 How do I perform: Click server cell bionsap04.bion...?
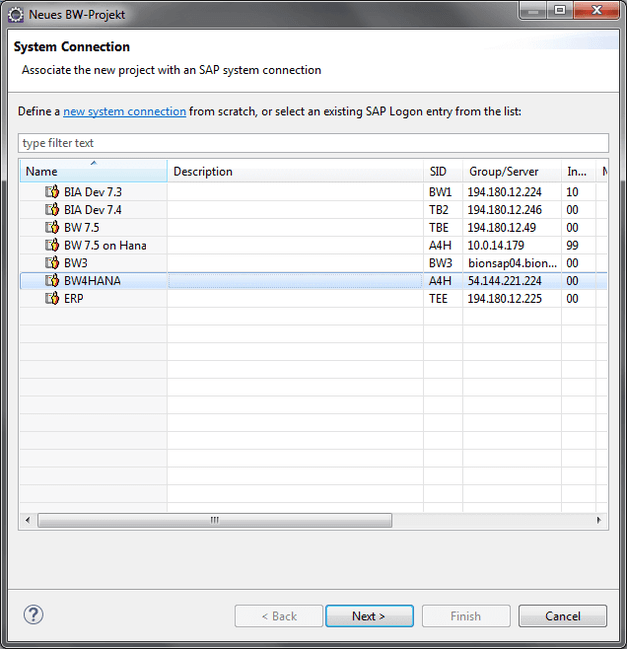coord(512,263)
